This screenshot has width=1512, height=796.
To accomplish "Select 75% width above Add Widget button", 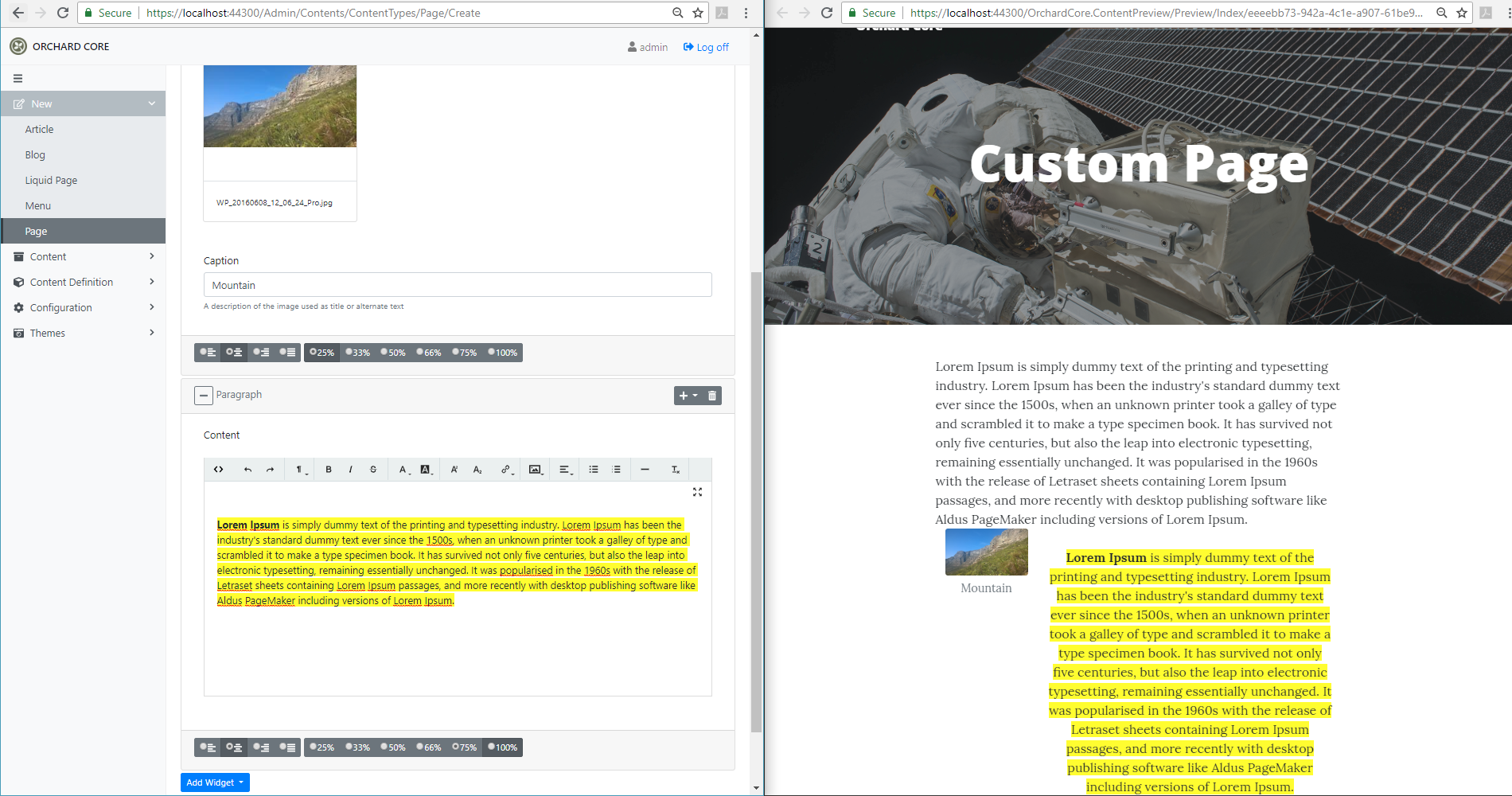I will point(465,747).
